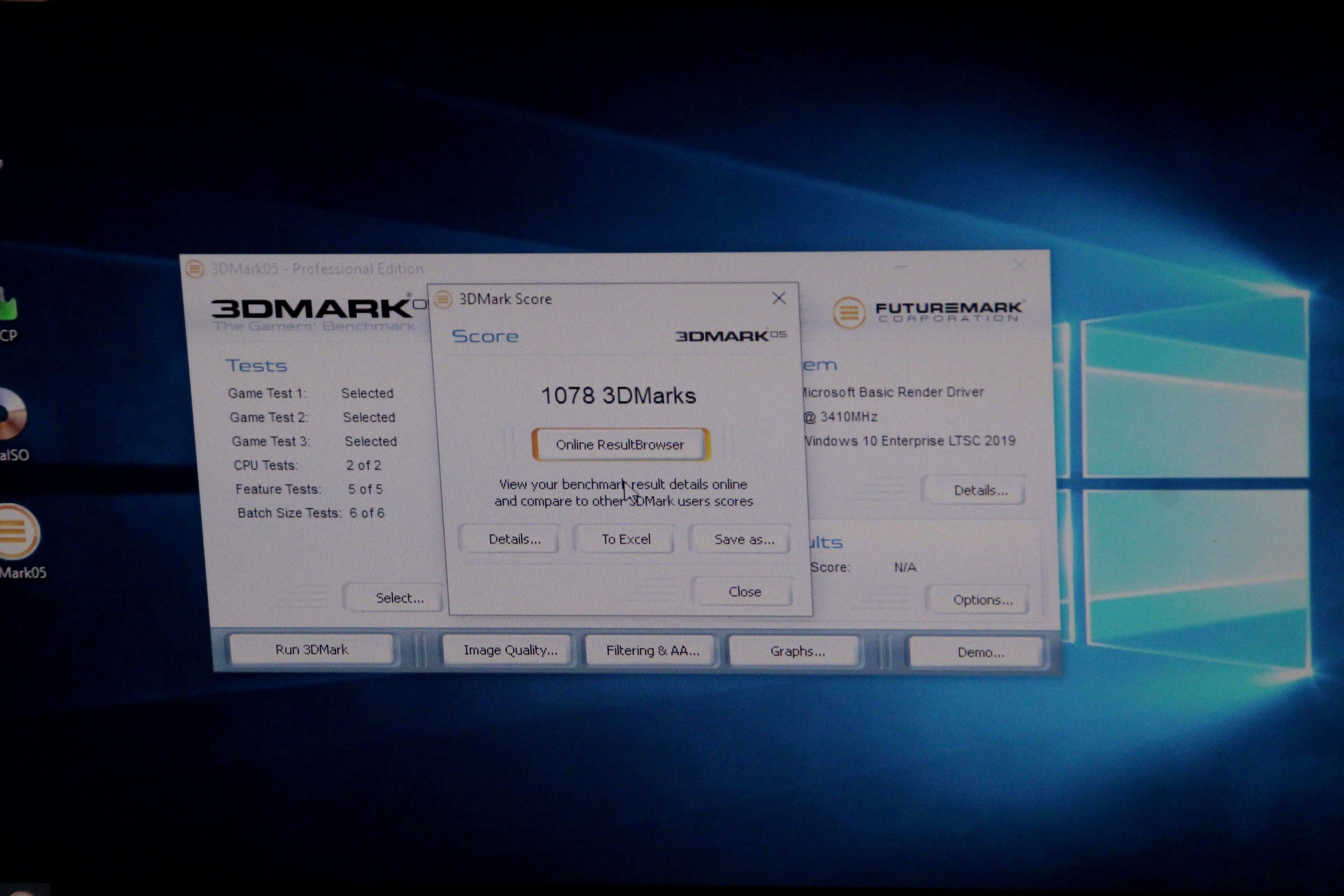Click the Windows 10 Enterprise LTSC 2019 text
Screen dimensions: 1344x896
tap(910, 441)
